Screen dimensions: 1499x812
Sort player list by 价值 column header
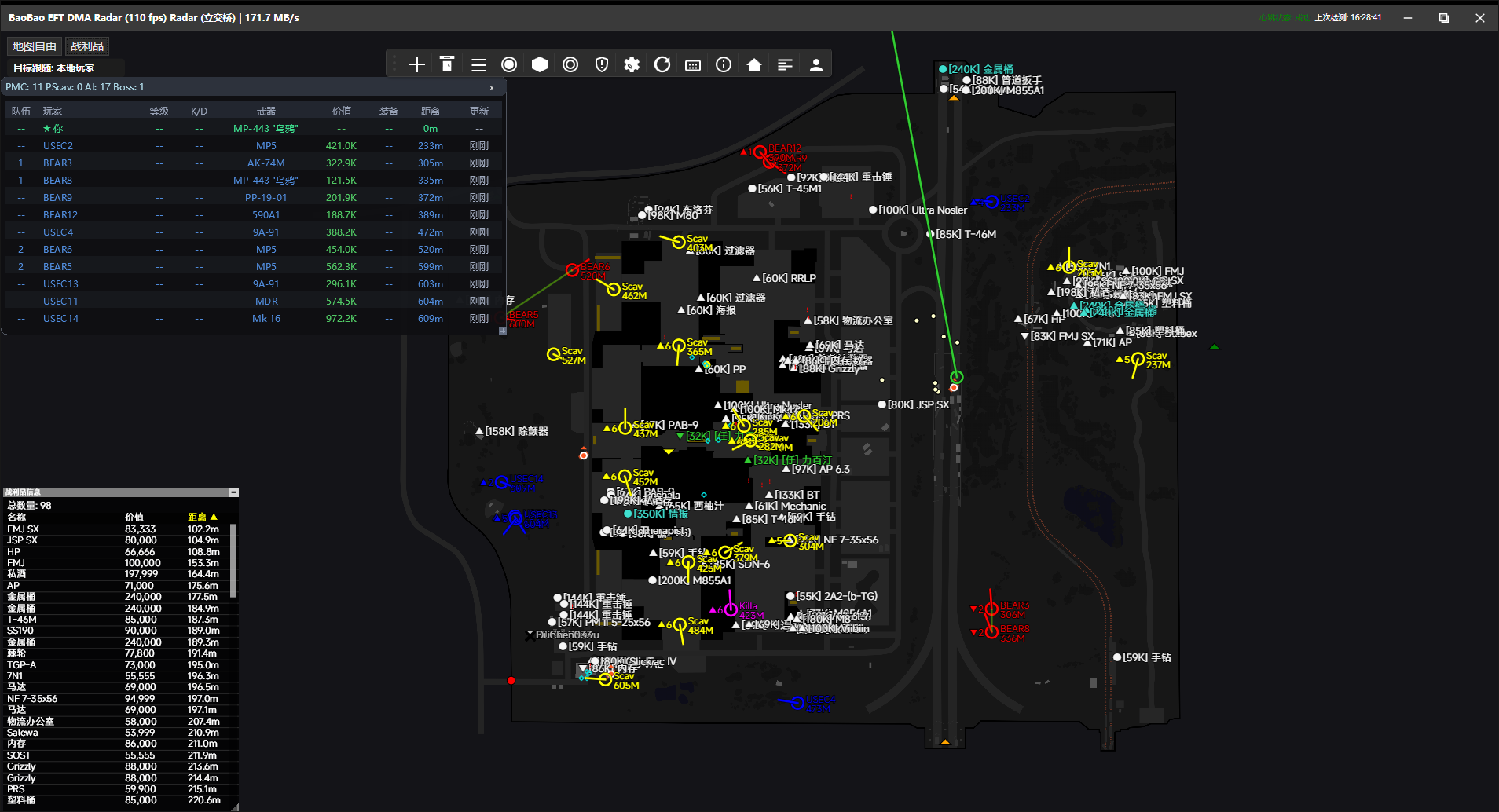tap(342, 112)
